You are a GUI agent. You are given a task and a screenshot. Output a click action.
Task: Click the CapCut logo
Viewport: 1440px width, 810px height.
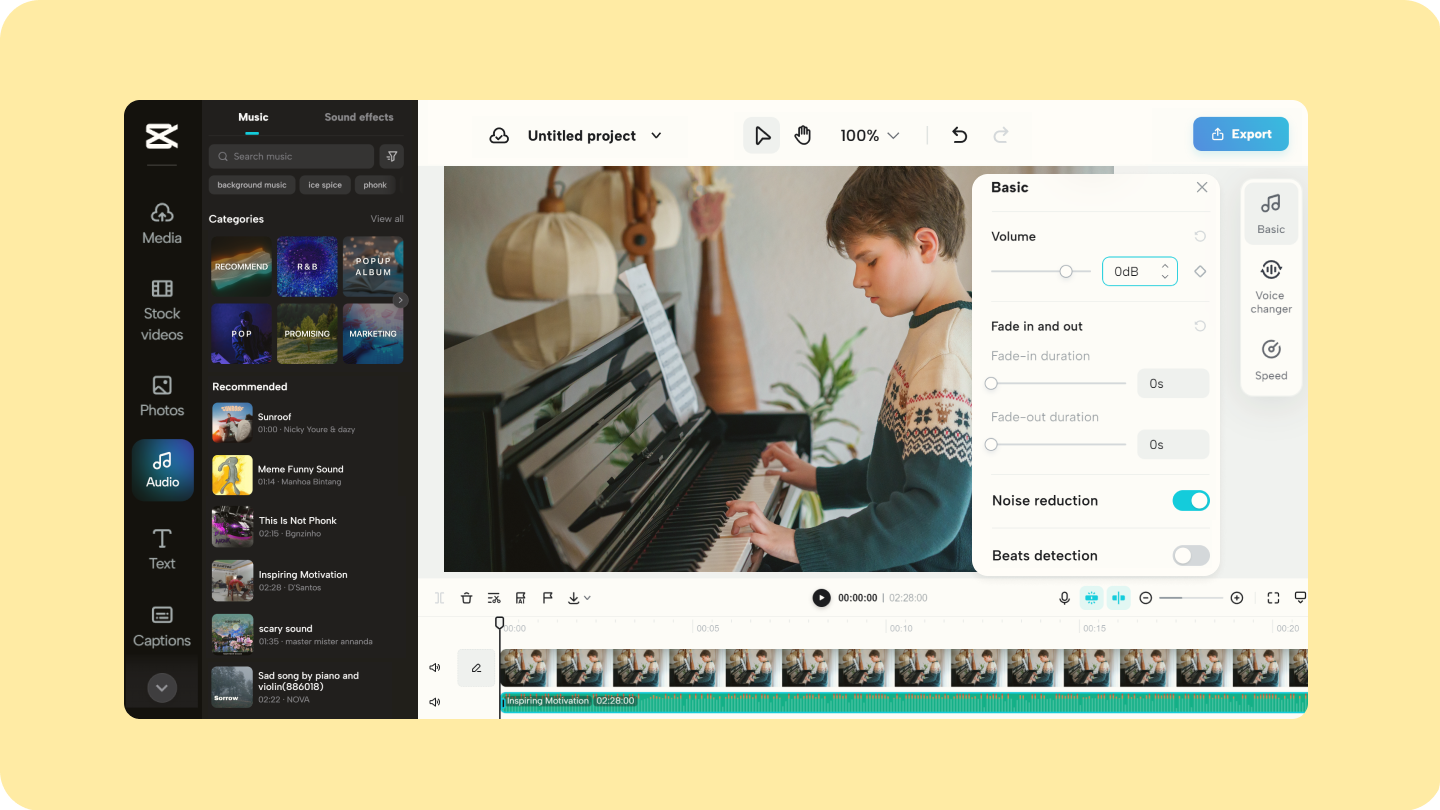(162, 136)
